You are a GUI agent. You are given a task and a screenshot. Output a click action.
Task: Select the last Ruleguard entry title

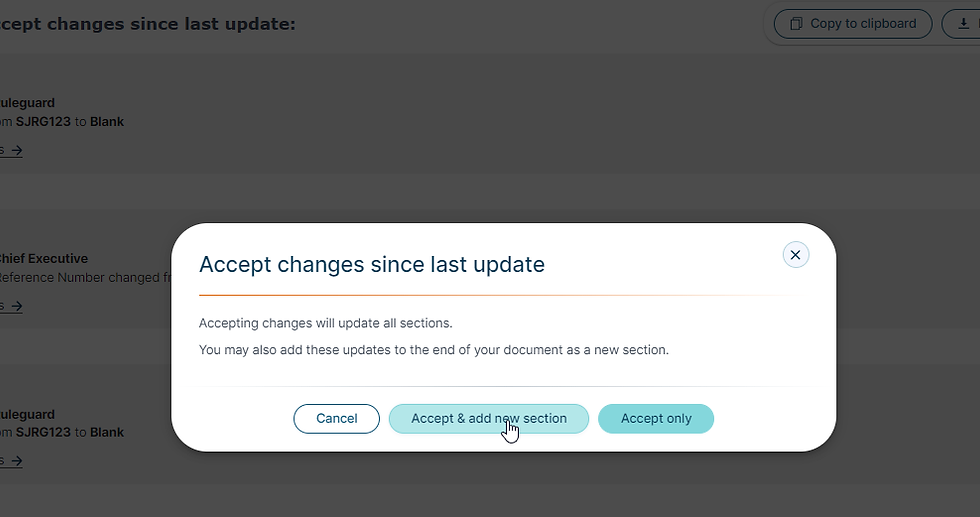pos(28,414)
